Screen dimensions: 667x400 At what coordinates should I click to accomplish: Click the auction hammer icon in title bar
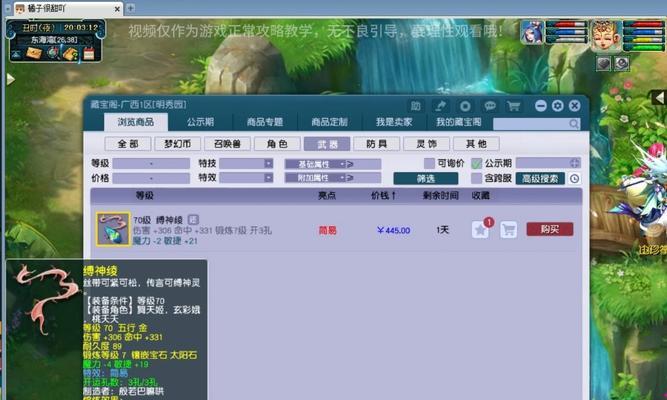(x=441, y=106)
